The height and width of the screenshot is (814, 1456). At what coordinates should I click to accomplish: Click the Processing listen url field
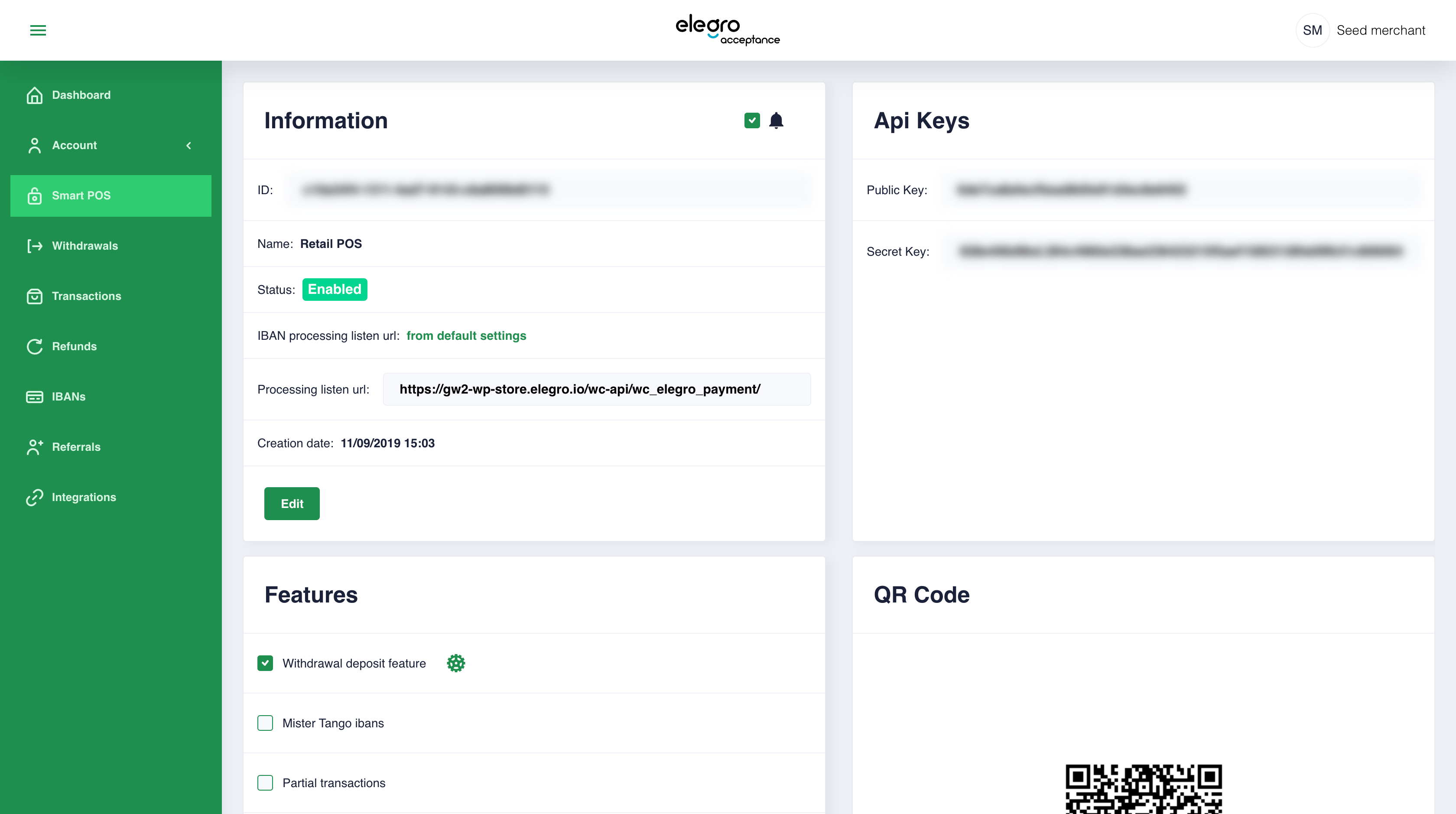point(596,390)
